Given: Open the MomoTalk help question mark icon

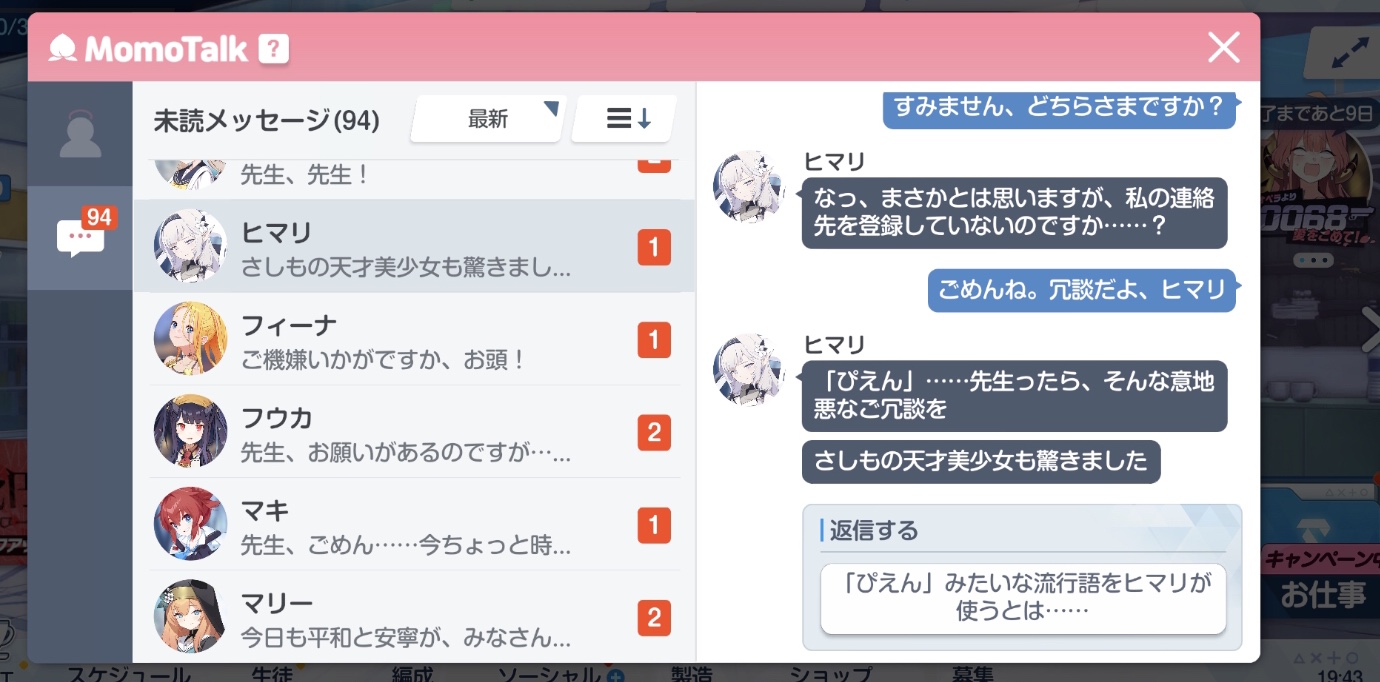Looking at the screenshot, I should click(273, 48).
